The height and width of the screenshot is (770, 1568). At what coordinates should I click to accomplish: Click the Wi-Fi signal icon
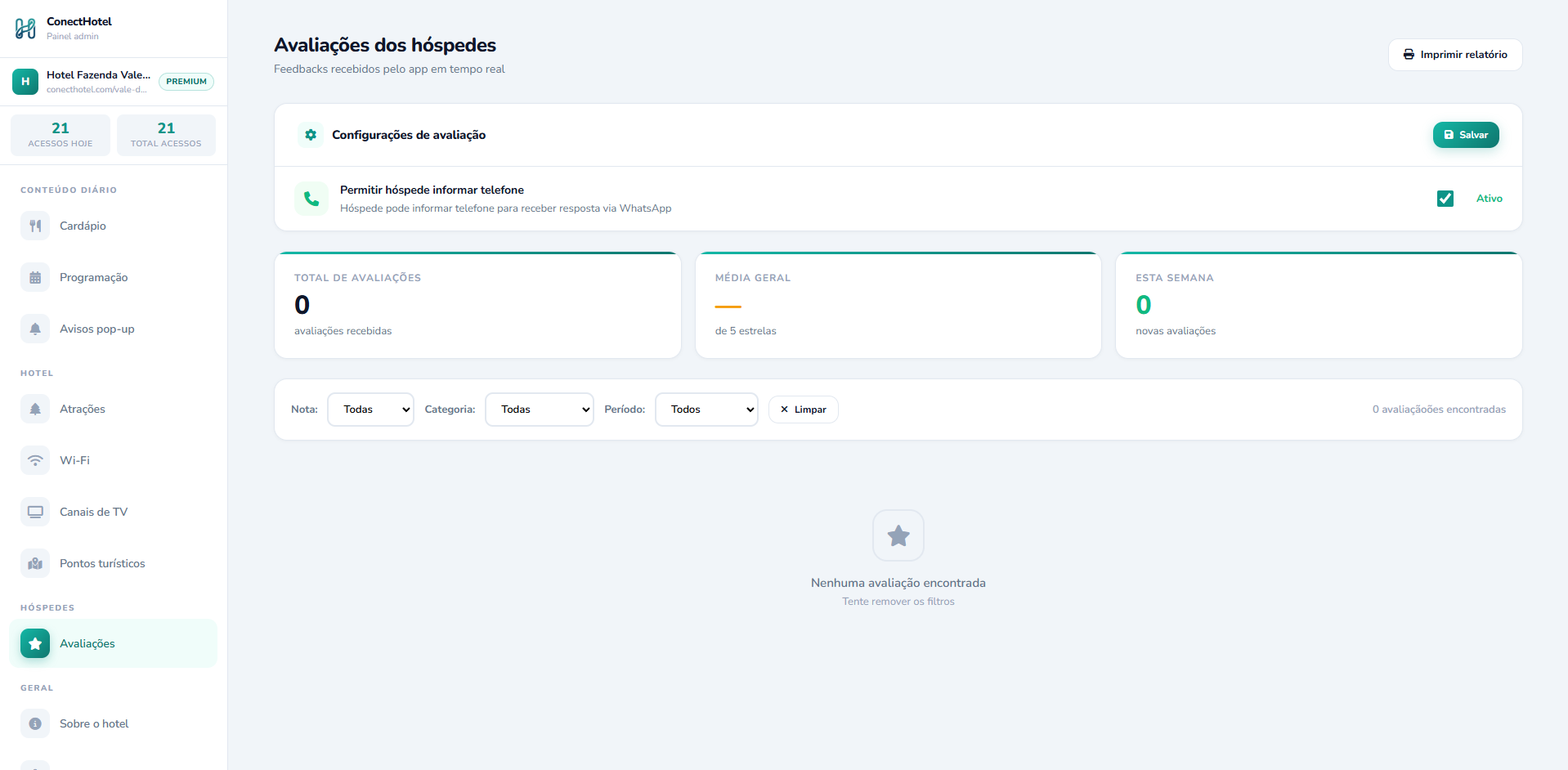[35, 460]
